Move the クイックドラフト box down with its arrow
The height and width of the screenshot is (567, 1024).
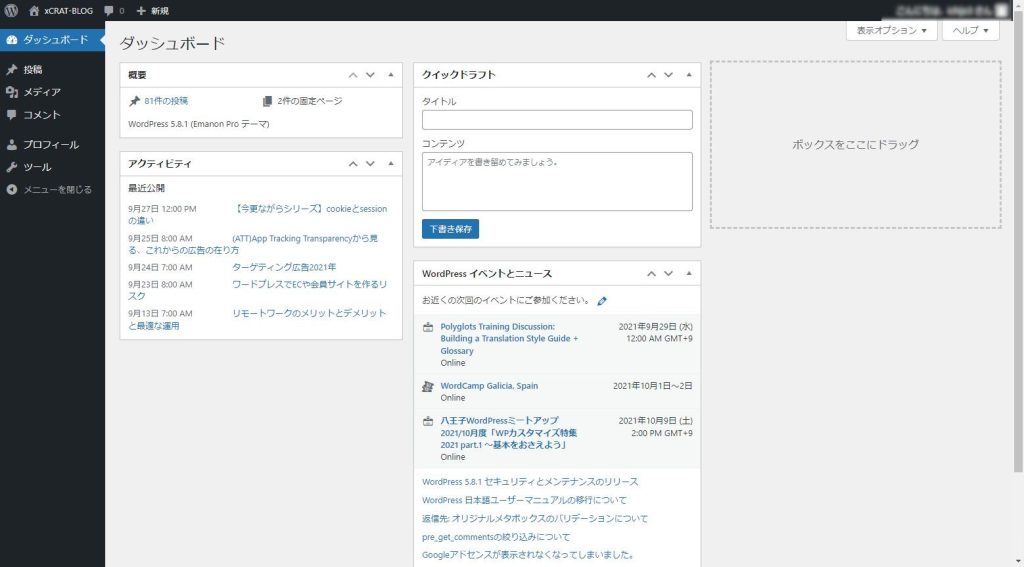point(668,75)
